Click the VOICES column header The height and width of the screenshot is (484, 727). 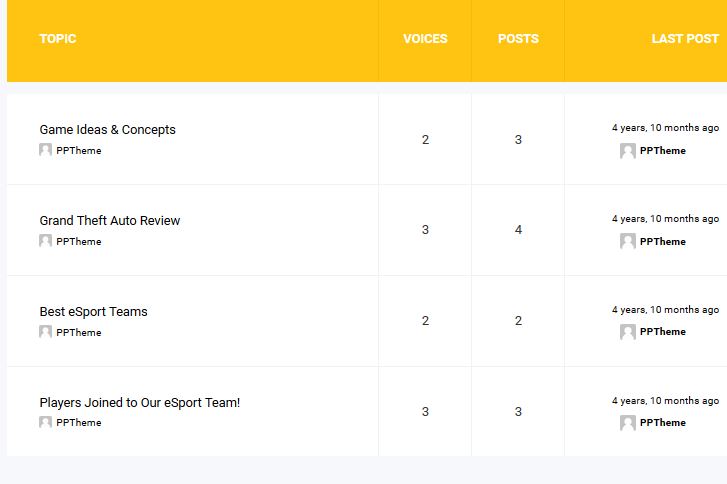pyautogui.click(x=425, y=38)
